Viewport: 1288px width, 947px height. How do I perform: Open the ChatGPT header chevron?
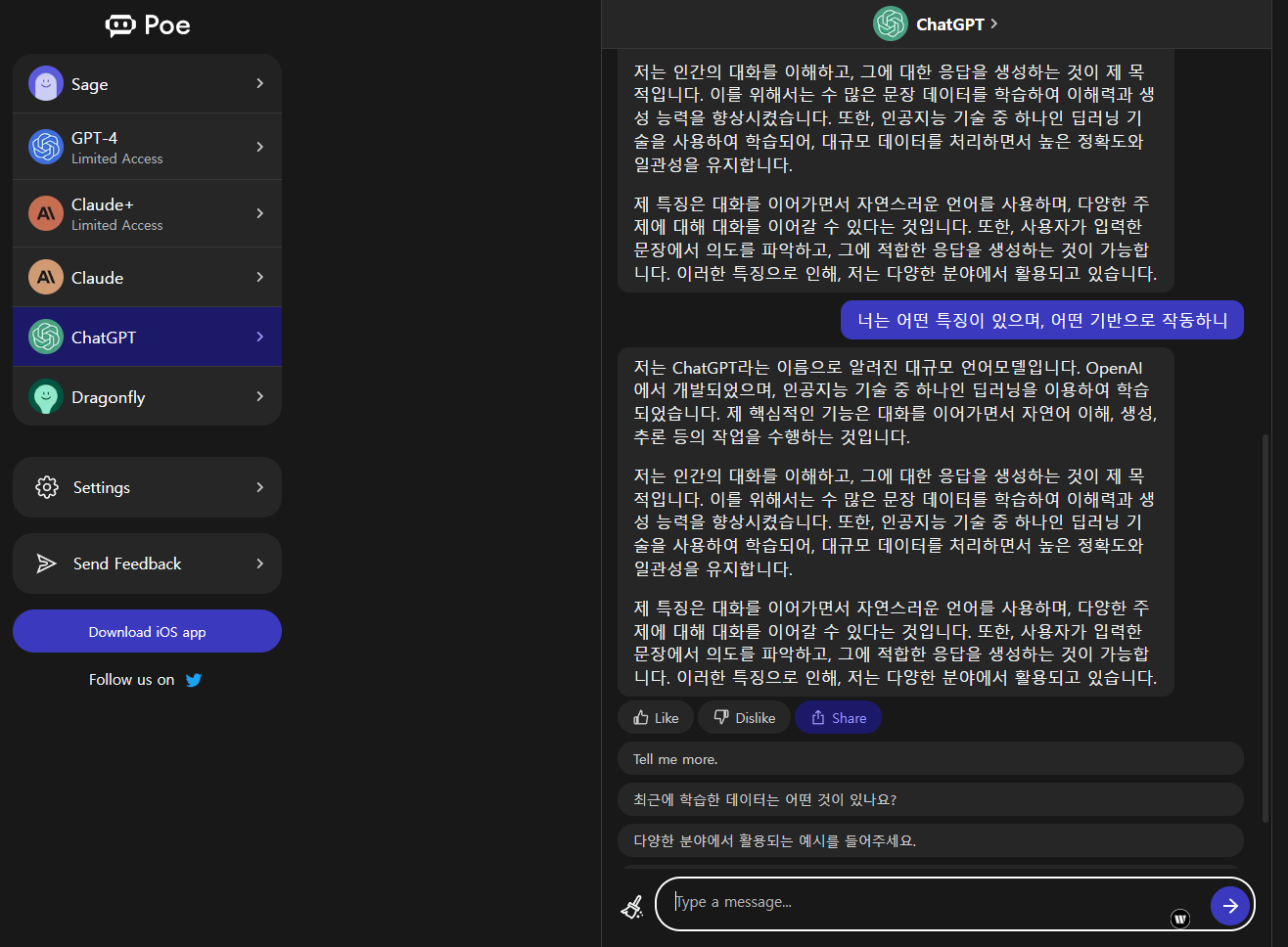point(994,23)
